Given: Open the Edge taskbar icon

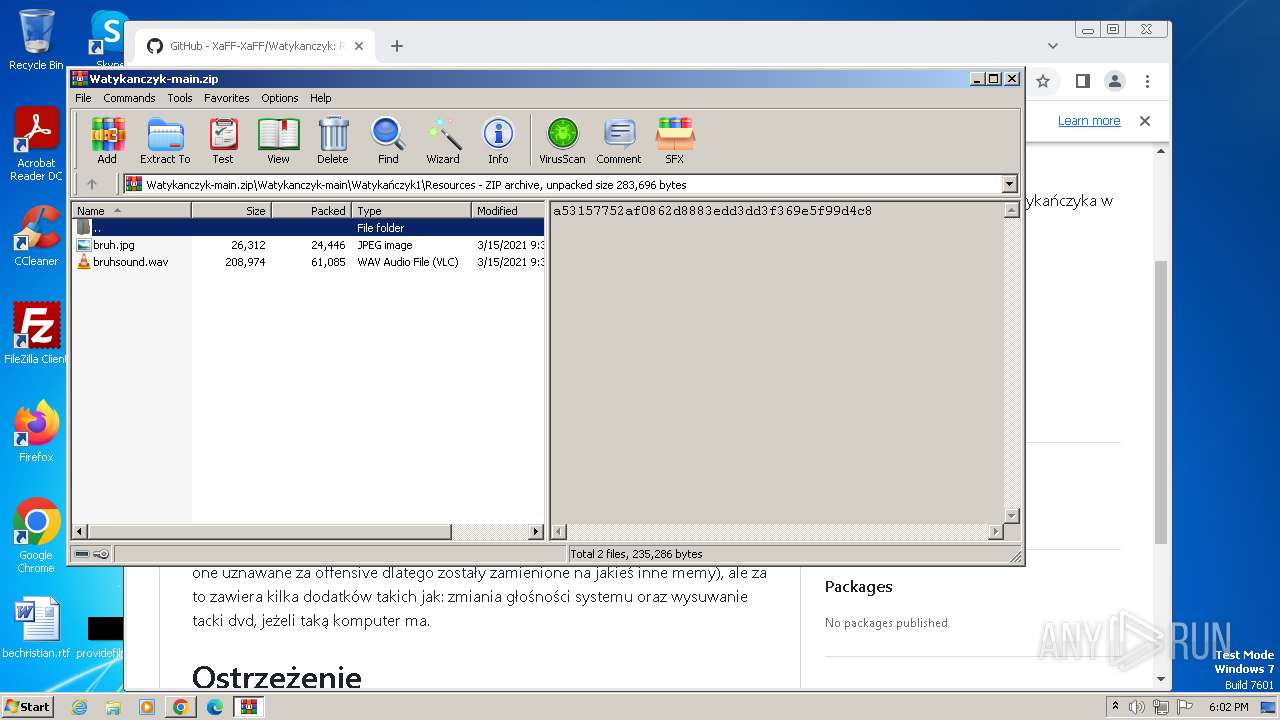Looking at the screenshot, I should [x=214, y=707].
